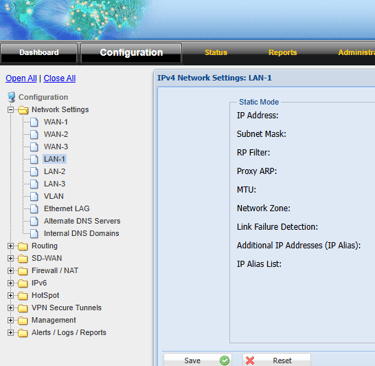Screen dimensions: 375x366
Task: Click the IPv4 Network Settings: LAN-1 heading
Action: tap(215, 78)
